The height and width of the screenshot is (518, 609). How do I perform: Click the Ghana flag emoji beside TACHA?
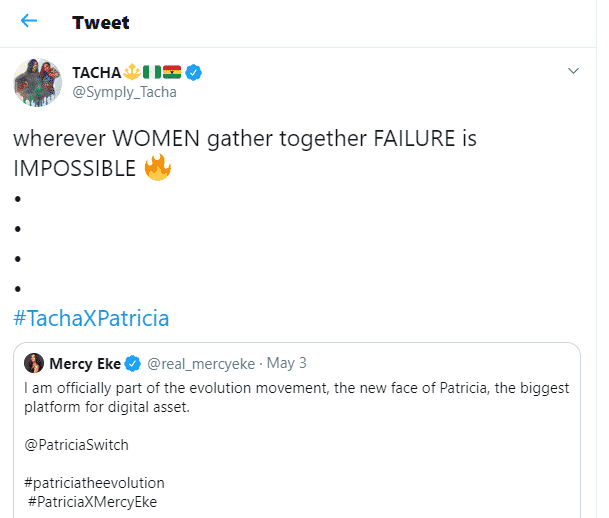pos(172,72)
